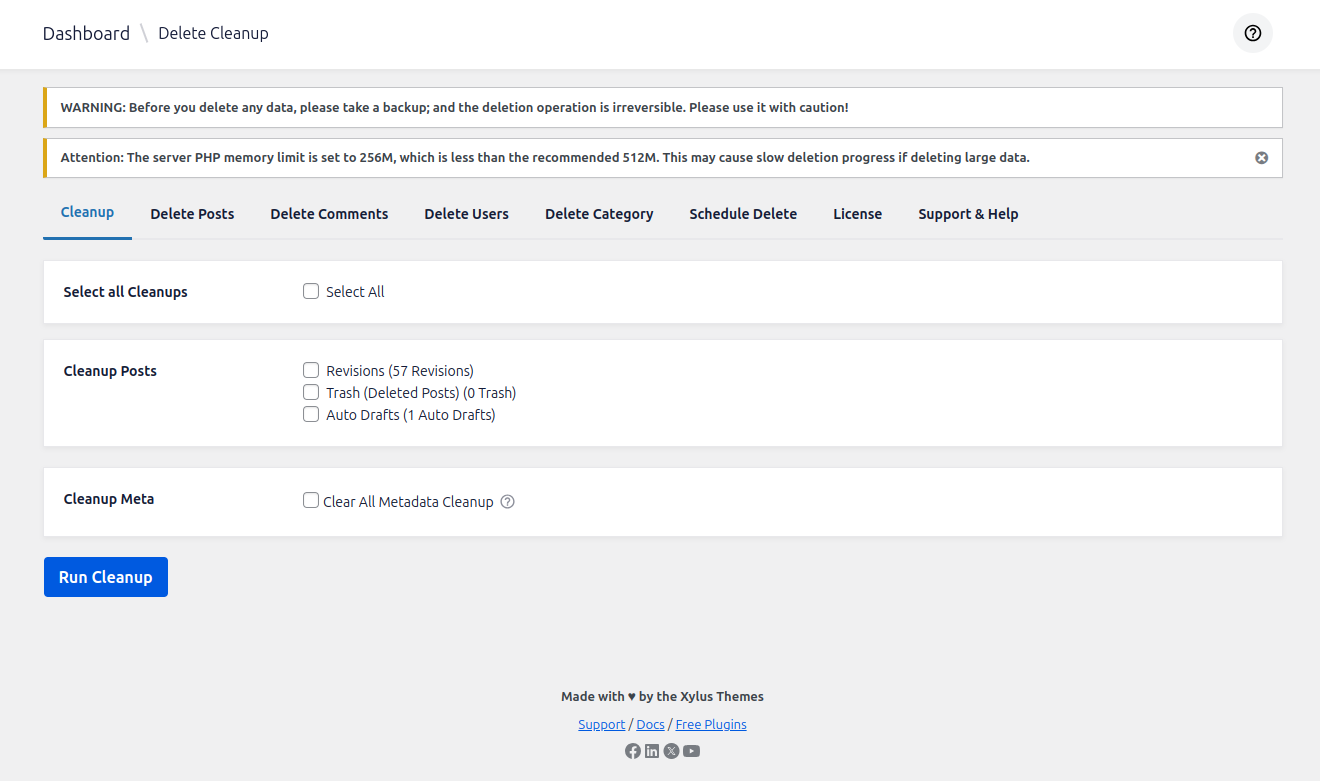Viewport: 1320px width, 781px height.
Task: Dismiss the PHP memory limit notice
Action: point(1261,158)
